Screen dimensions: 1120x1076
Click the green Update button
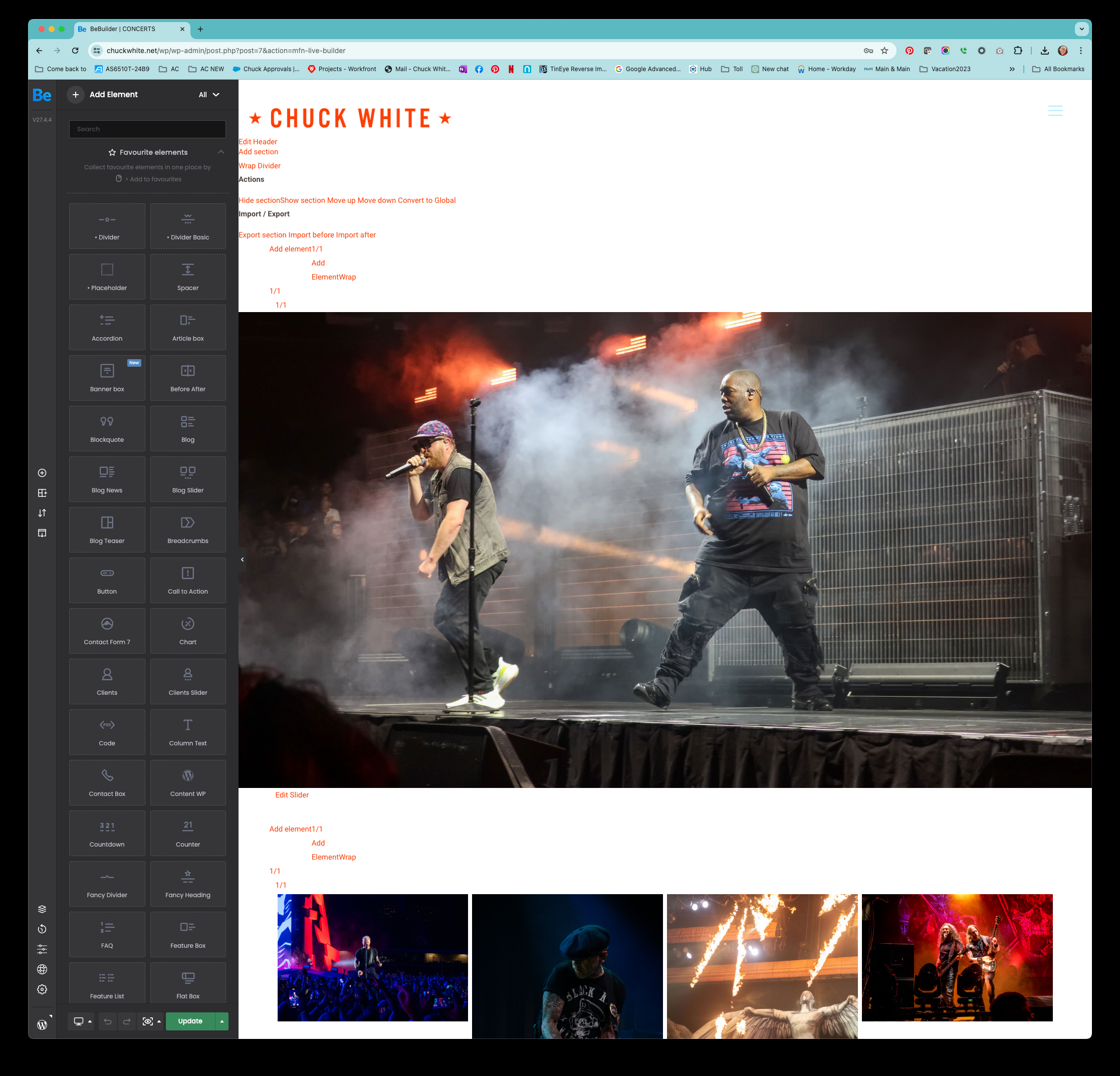[190, 1021]
